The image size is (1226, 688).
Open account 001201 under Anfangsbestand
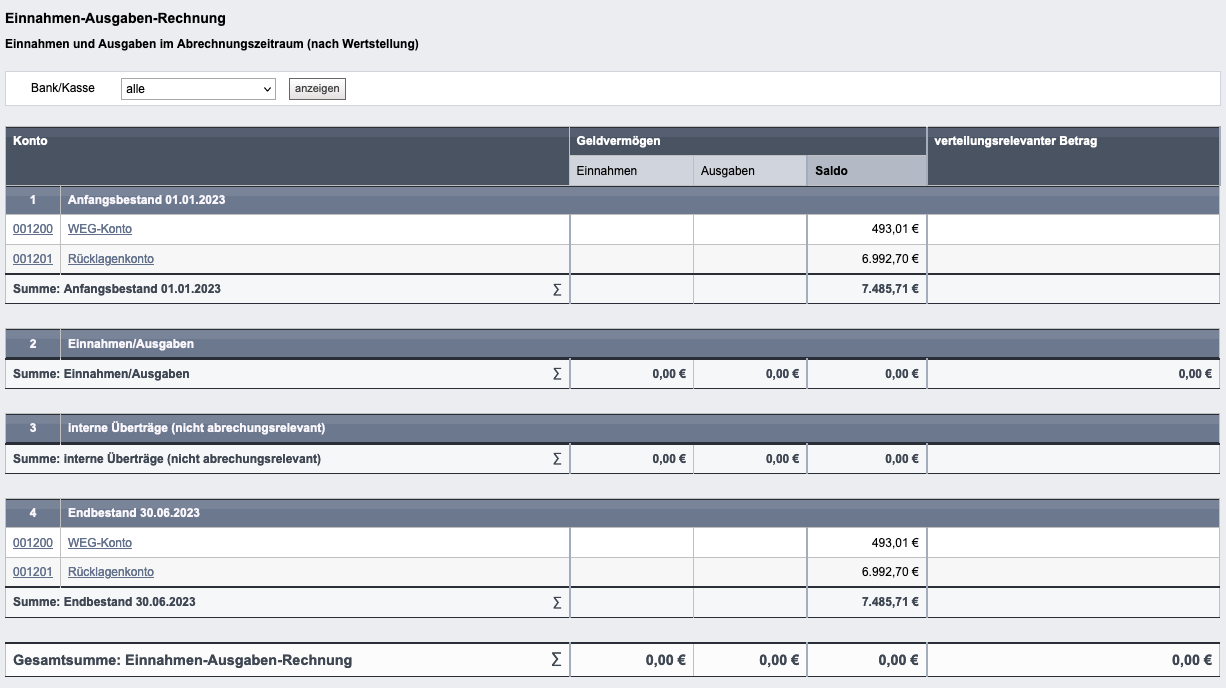tap(33, 259)
